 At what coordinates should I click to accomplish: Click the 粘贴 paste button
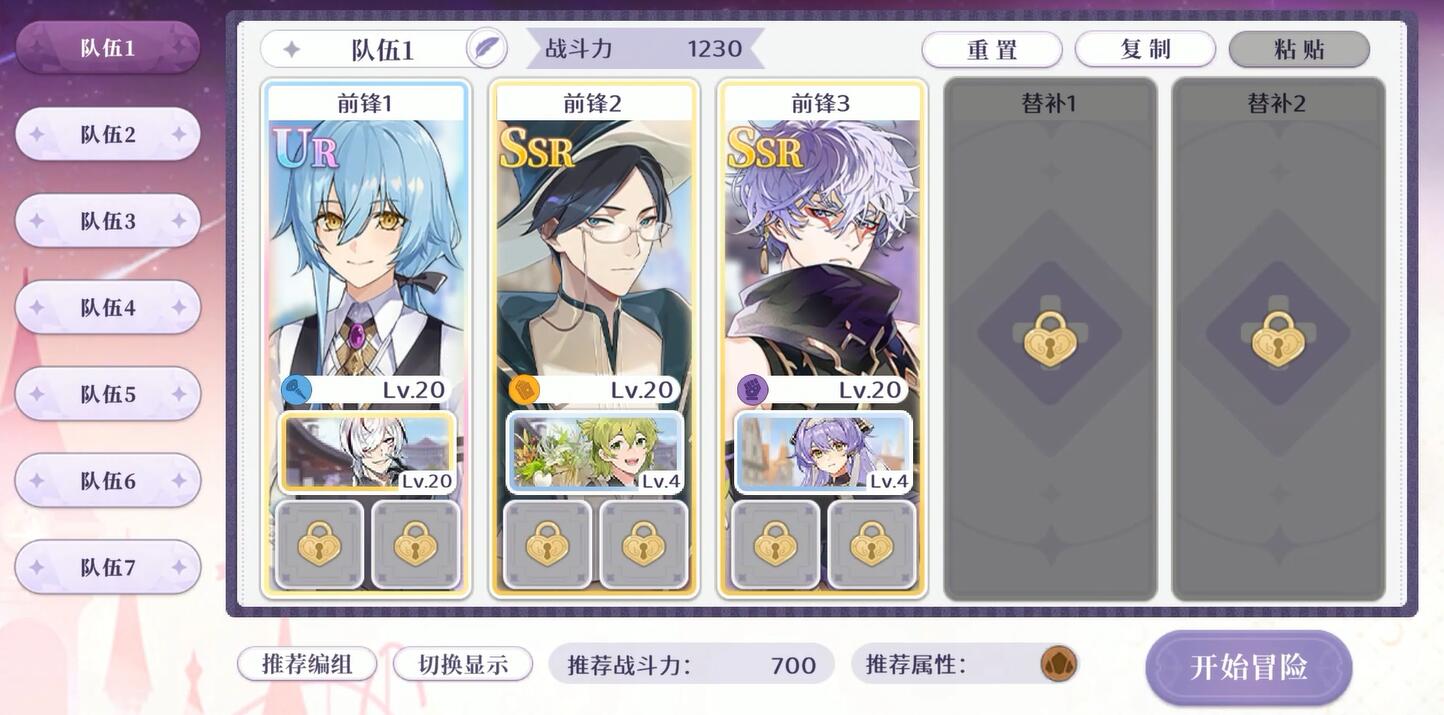1299,49
